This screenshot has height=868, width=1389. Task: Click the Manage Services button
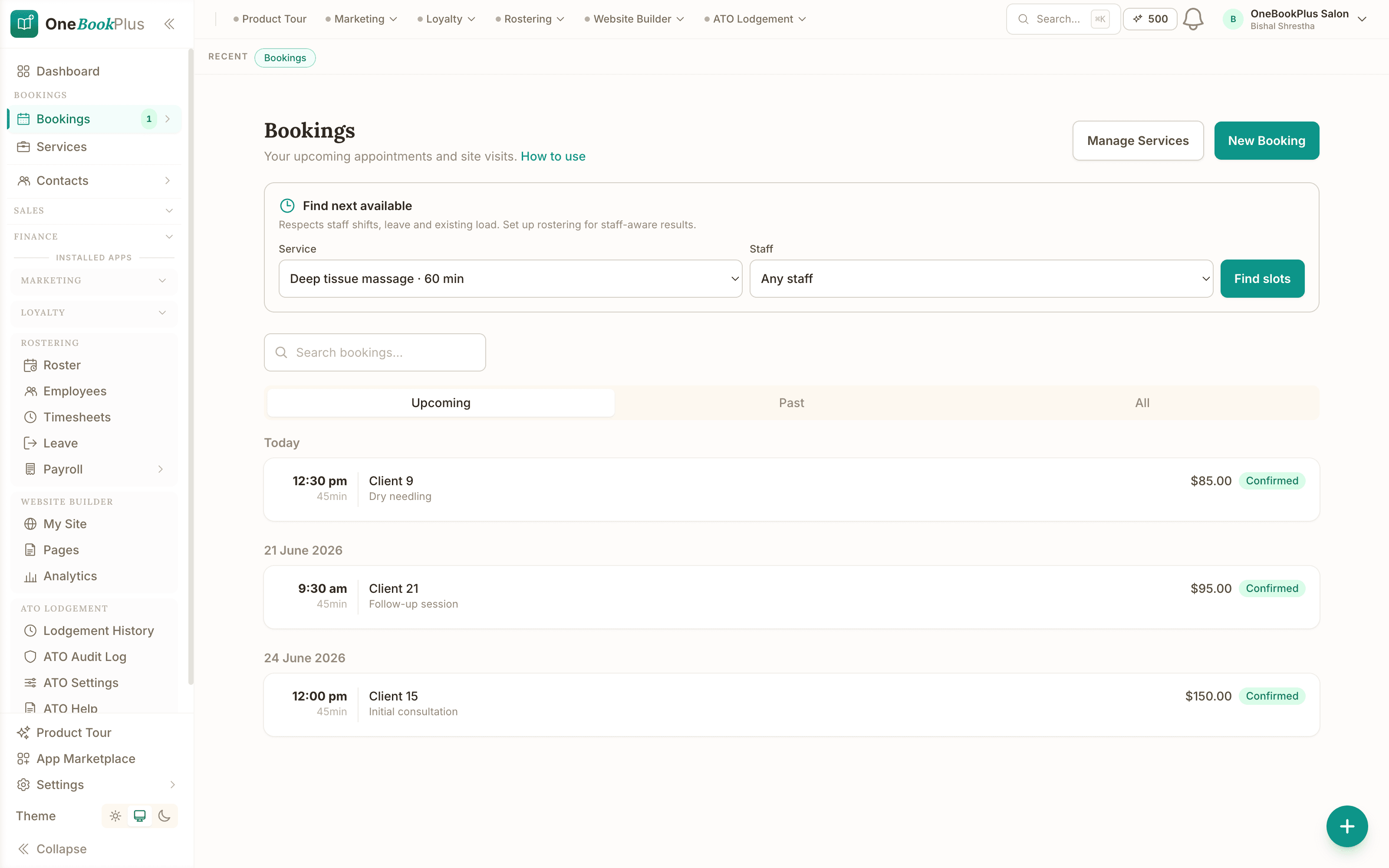coord(1138,141)
